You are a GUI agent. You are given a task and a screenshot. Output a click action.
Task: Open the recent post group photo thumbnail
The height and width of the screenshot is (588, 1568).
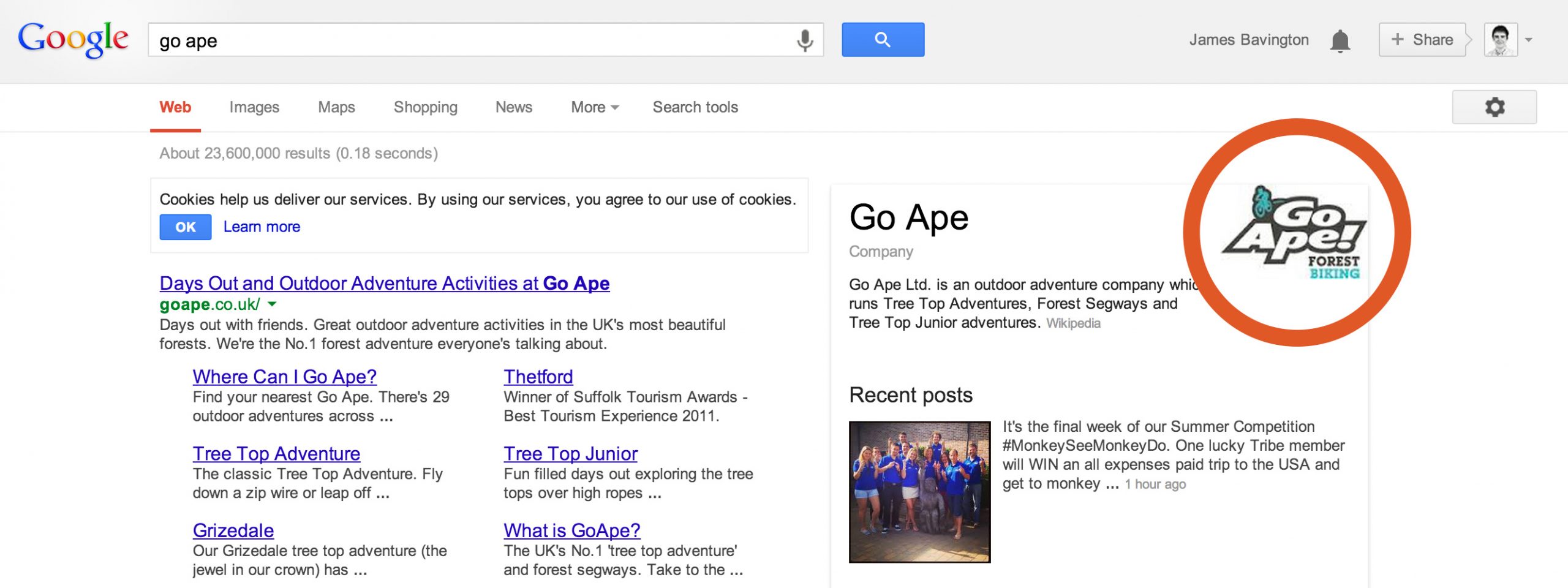pyautogui.click(x=919, y=492)
